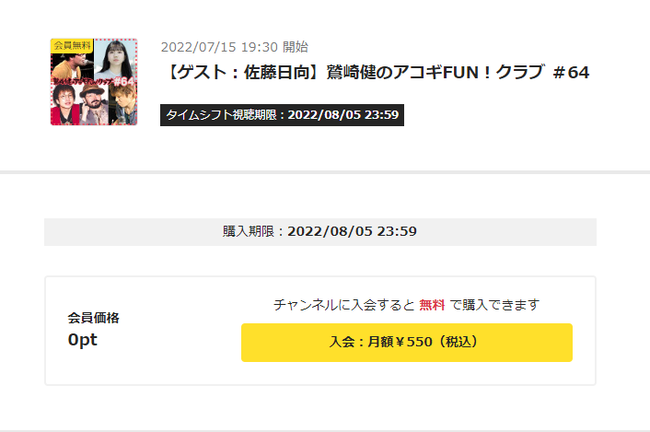Click the 2022/07/15 19:30 開始 start time
The width and height of the screenshot is (650, 432).
(234, 46)
